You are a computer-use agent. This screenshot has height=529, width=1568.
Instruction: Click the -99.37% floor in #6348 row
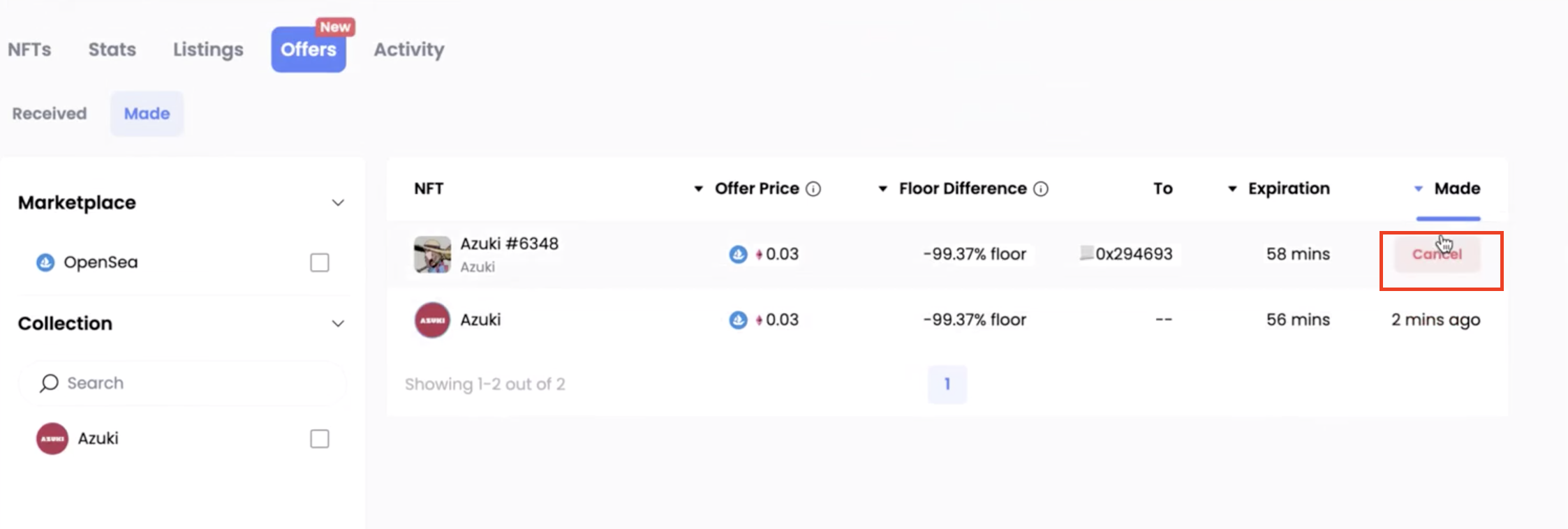coord(975,254)
